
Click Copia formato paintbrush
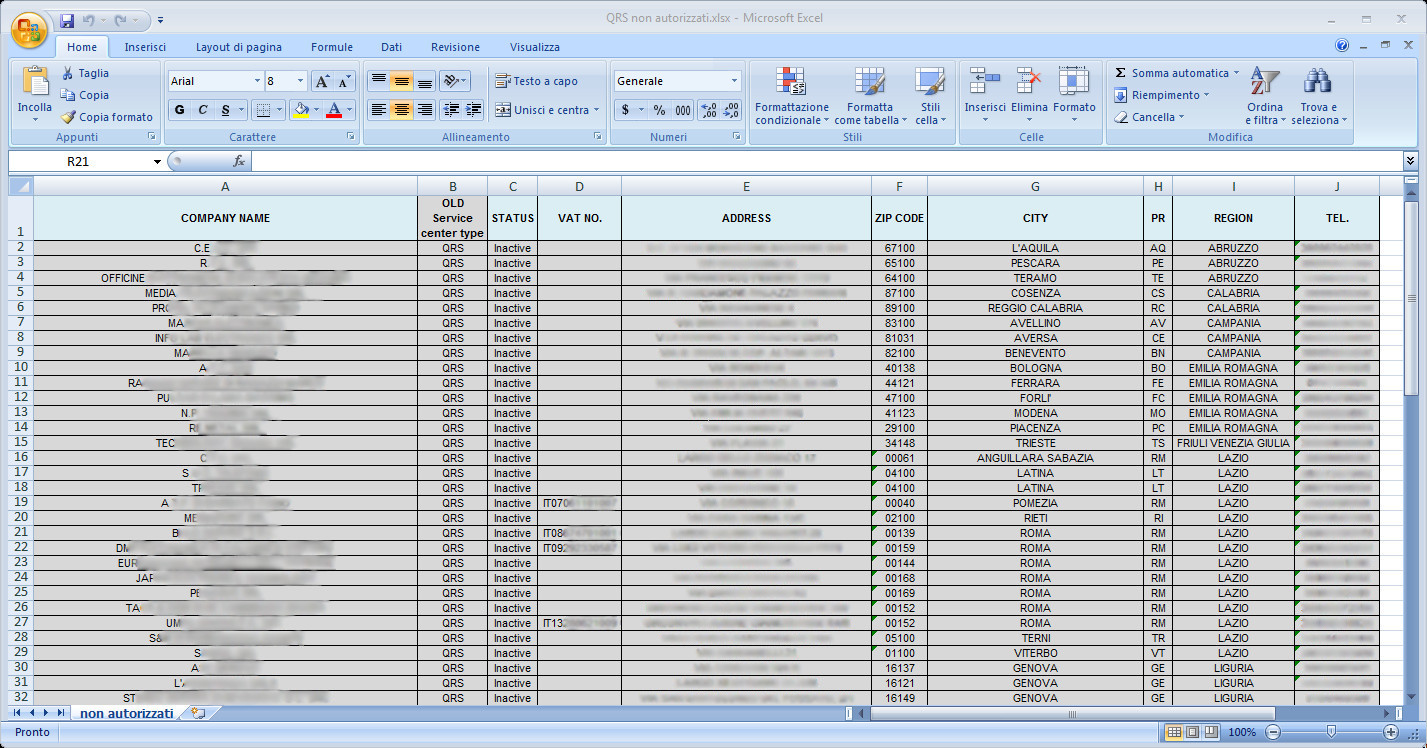click(68, 117)
